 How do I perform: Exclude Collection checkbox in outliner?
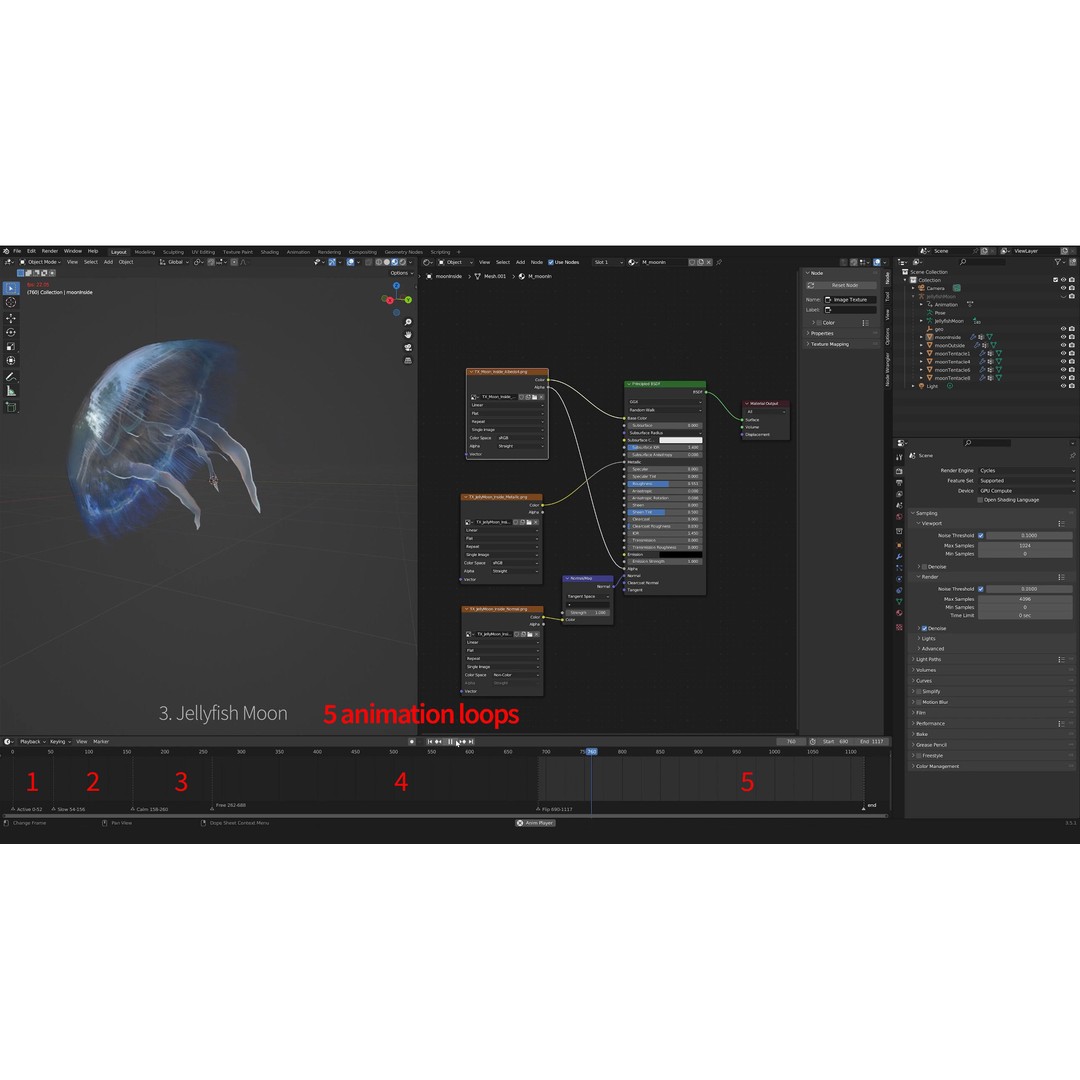1055,280
